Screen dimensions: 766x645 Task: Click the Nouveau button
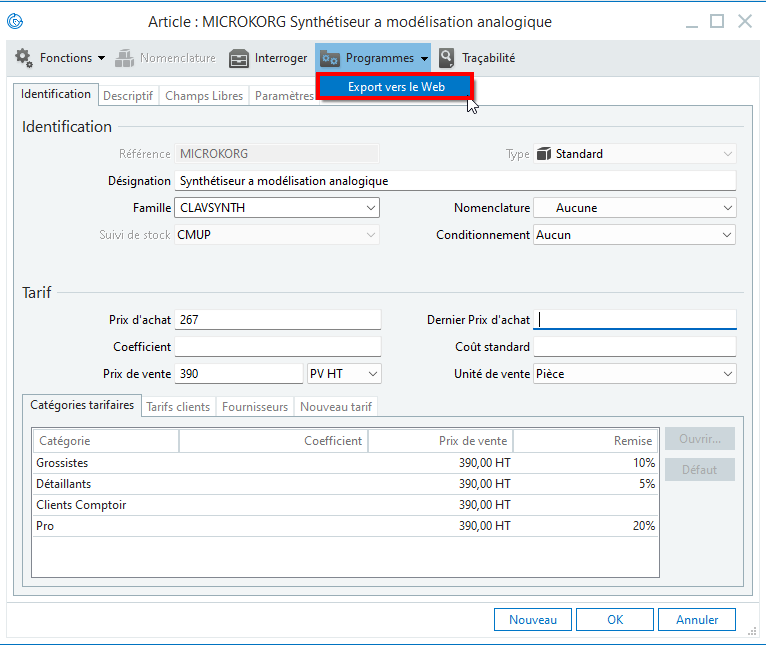point(532,620)
